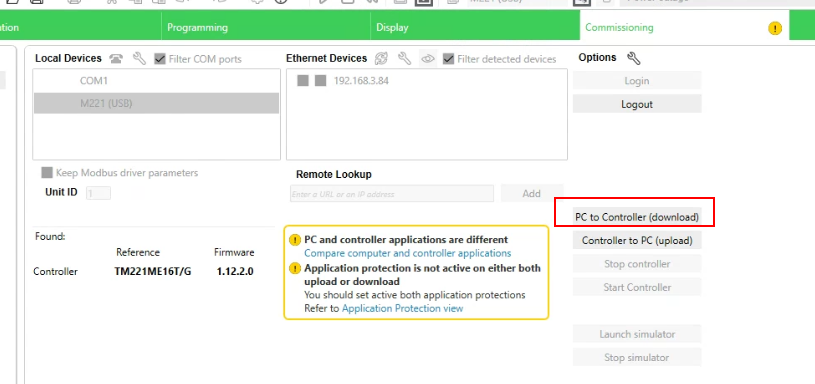Screen dimensions: 815x384
Task: Click the 'Found:' label
Action: [50, 236]
